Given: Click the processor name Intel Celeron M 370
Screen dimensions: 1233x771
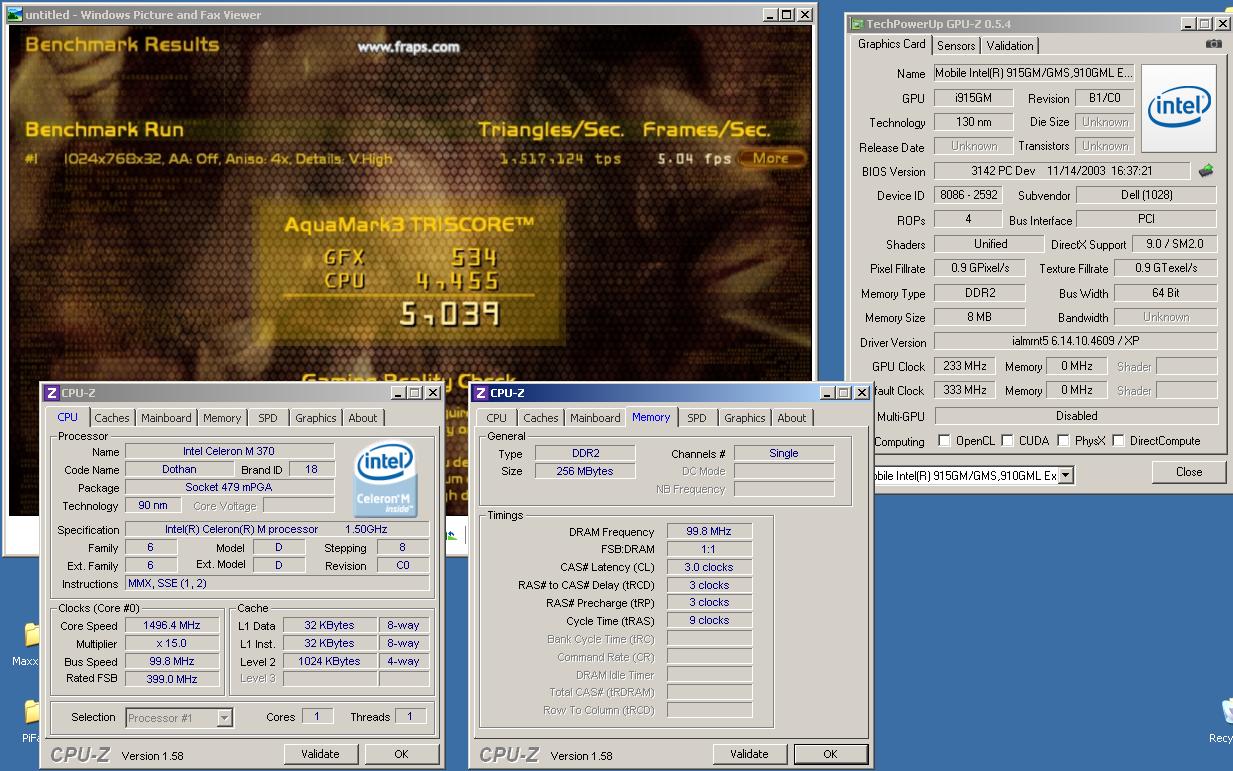Looking at the screenshot, I should click(x=229, y=451).
